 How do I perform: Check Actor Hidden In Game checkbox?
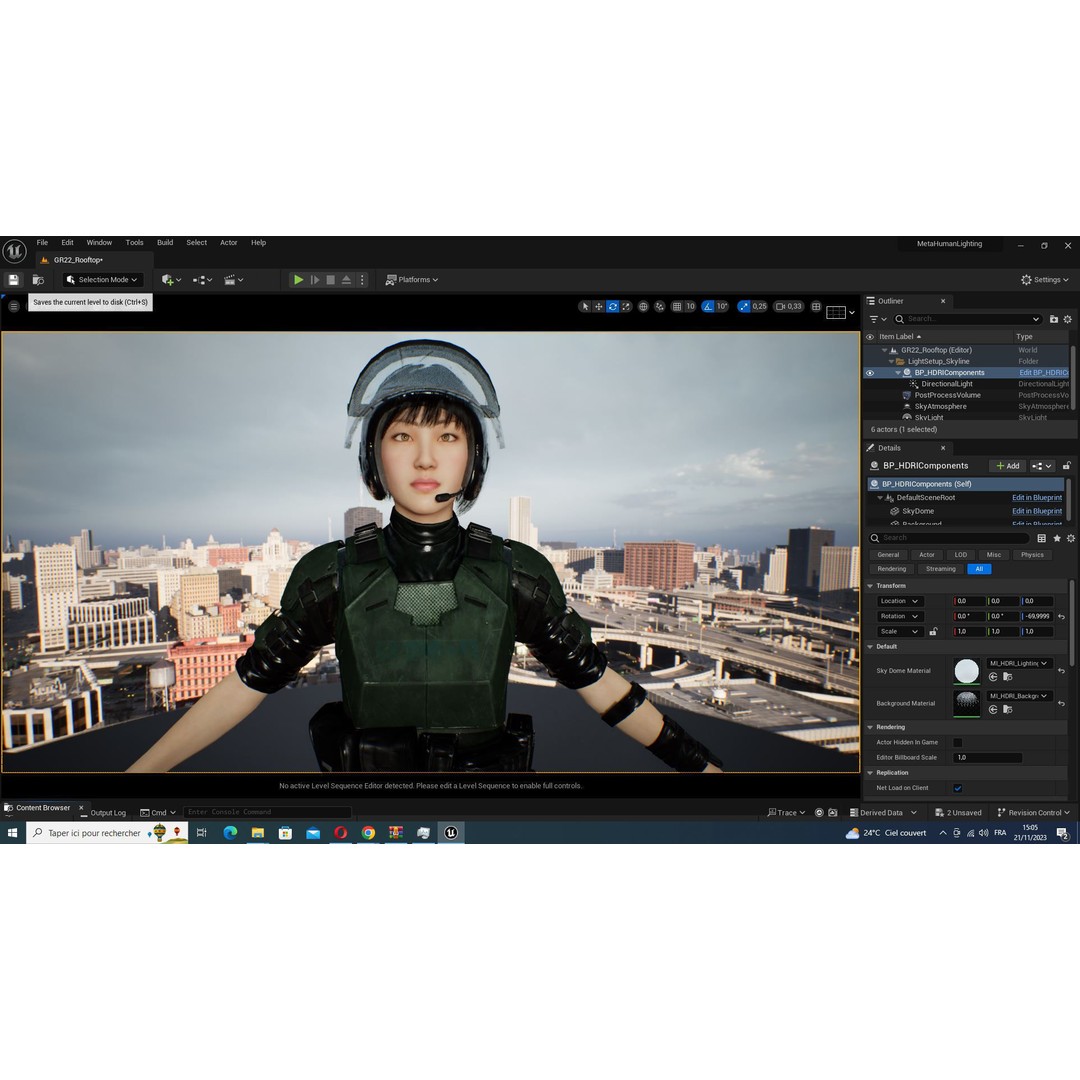click(x=957, y=742)
